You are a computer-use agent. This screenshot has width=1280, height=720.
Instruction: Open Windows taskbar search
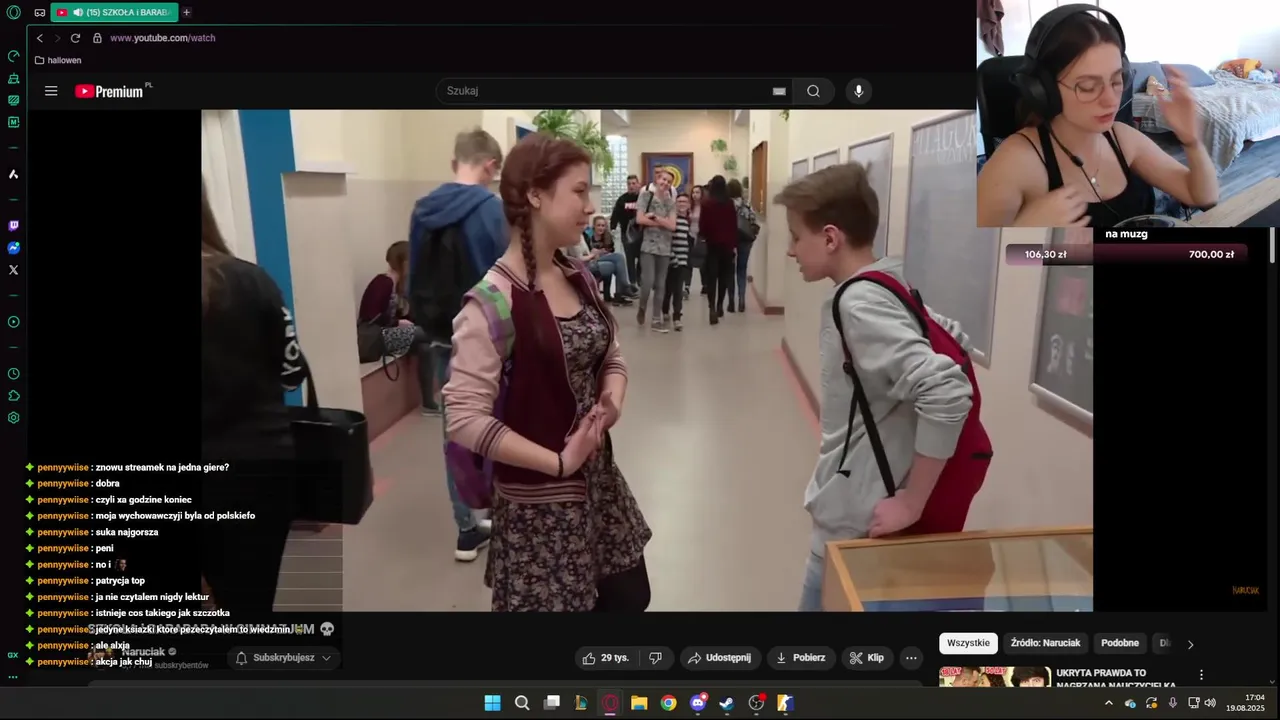(522, 703)
